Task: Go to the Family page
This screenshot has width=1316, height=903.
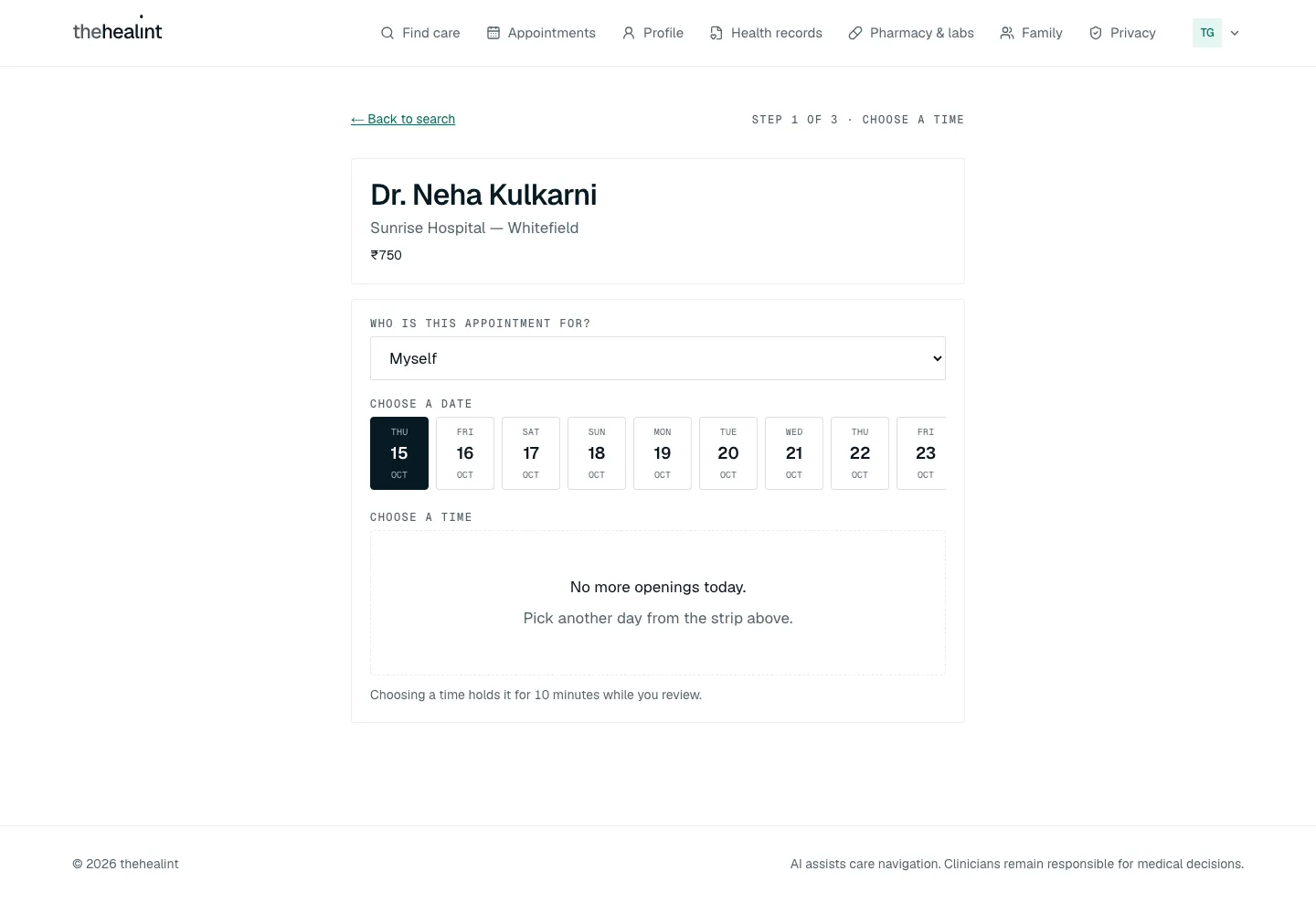Action: click(1031, 33)
